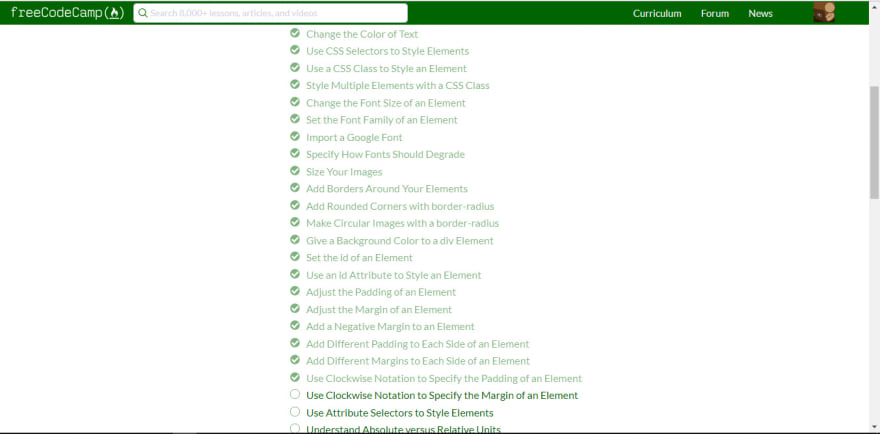Open Add Rounded Corners with border-radius lesson

(400, 206)
